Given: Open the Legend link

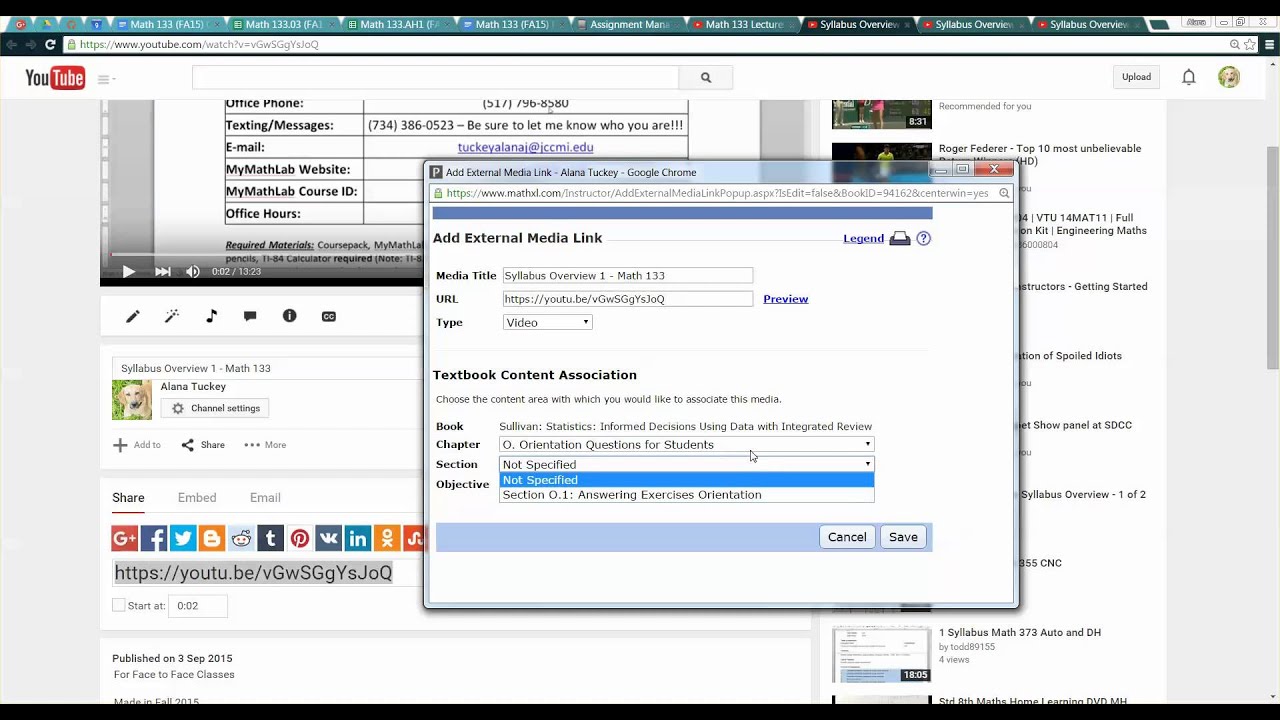Looking at the screenshot, I should click(x=863, y=238).
